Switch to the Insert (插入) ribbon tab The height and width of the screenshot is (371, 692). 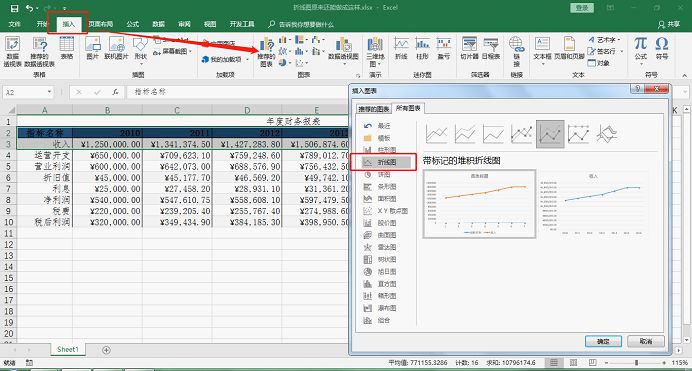pos(68,24)
